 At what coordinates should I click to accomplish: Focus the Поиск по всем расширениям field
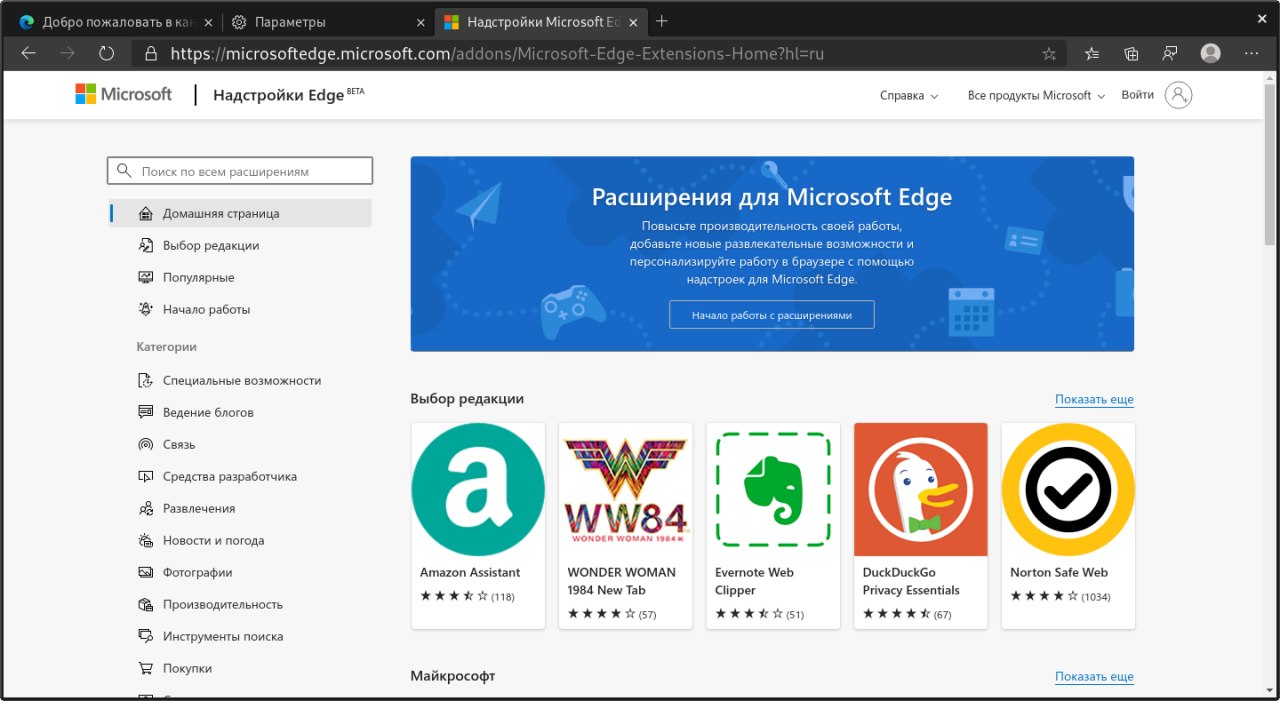click(x=240, y=171)
